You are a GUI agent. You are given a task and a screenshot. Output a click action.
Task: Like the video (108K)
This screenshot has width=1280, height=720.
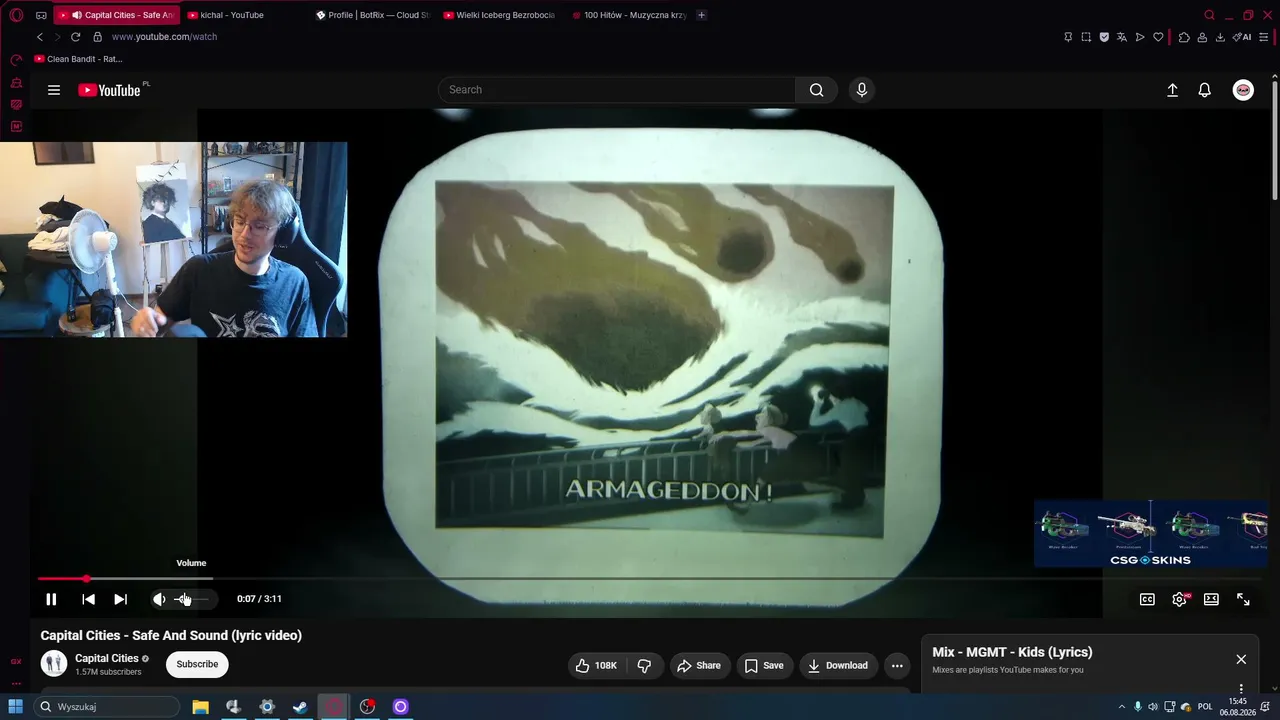(x=597, y=665)
